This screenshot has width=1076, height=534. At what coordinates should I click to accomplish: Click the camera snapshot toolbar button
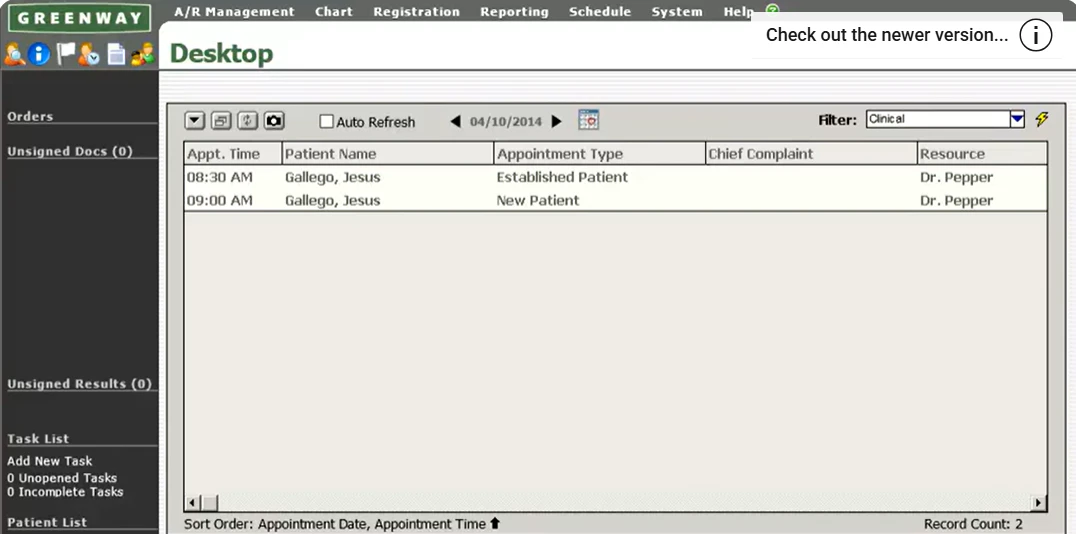274,121
